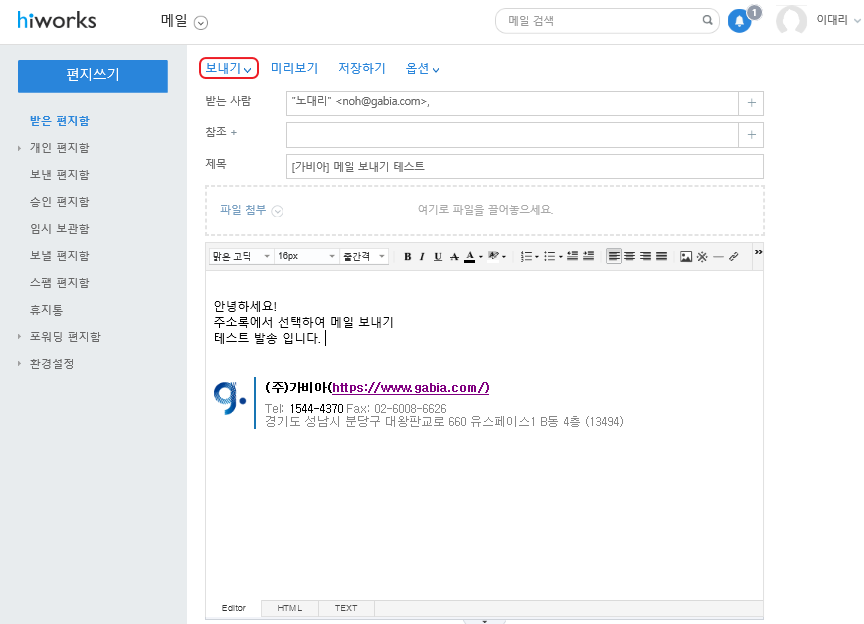Image resolution: width=864 pixels, height=624 pixels.
Task: Click the magnifier search icon
Action: [707, 20]
